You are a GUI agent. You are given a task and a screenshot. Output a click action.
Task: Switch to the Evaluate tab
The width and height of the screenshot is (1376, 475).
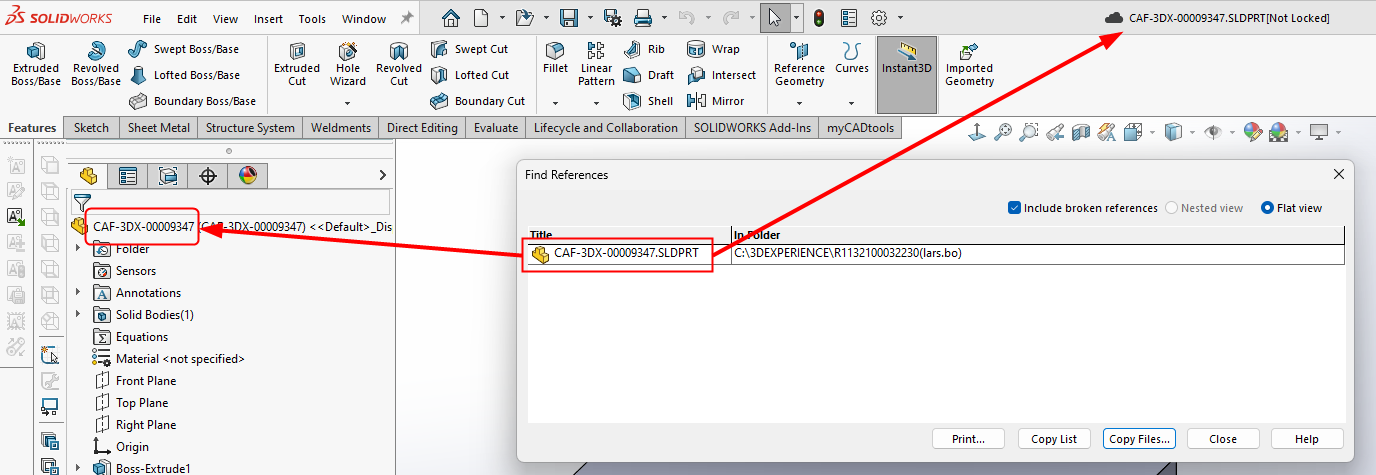click(496, 128)
